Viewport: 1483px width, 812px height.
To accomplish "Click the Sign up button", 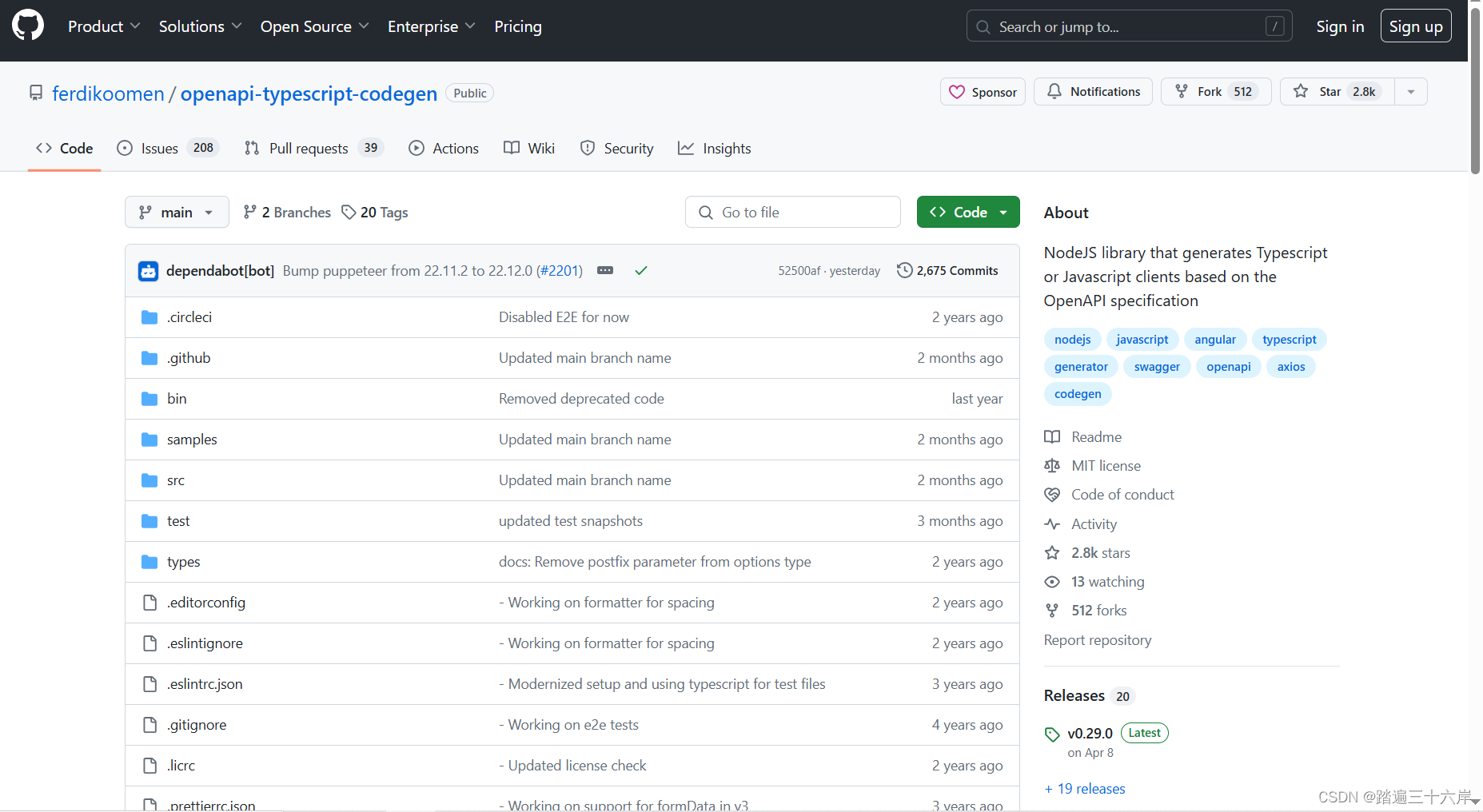I will 1415,26.
